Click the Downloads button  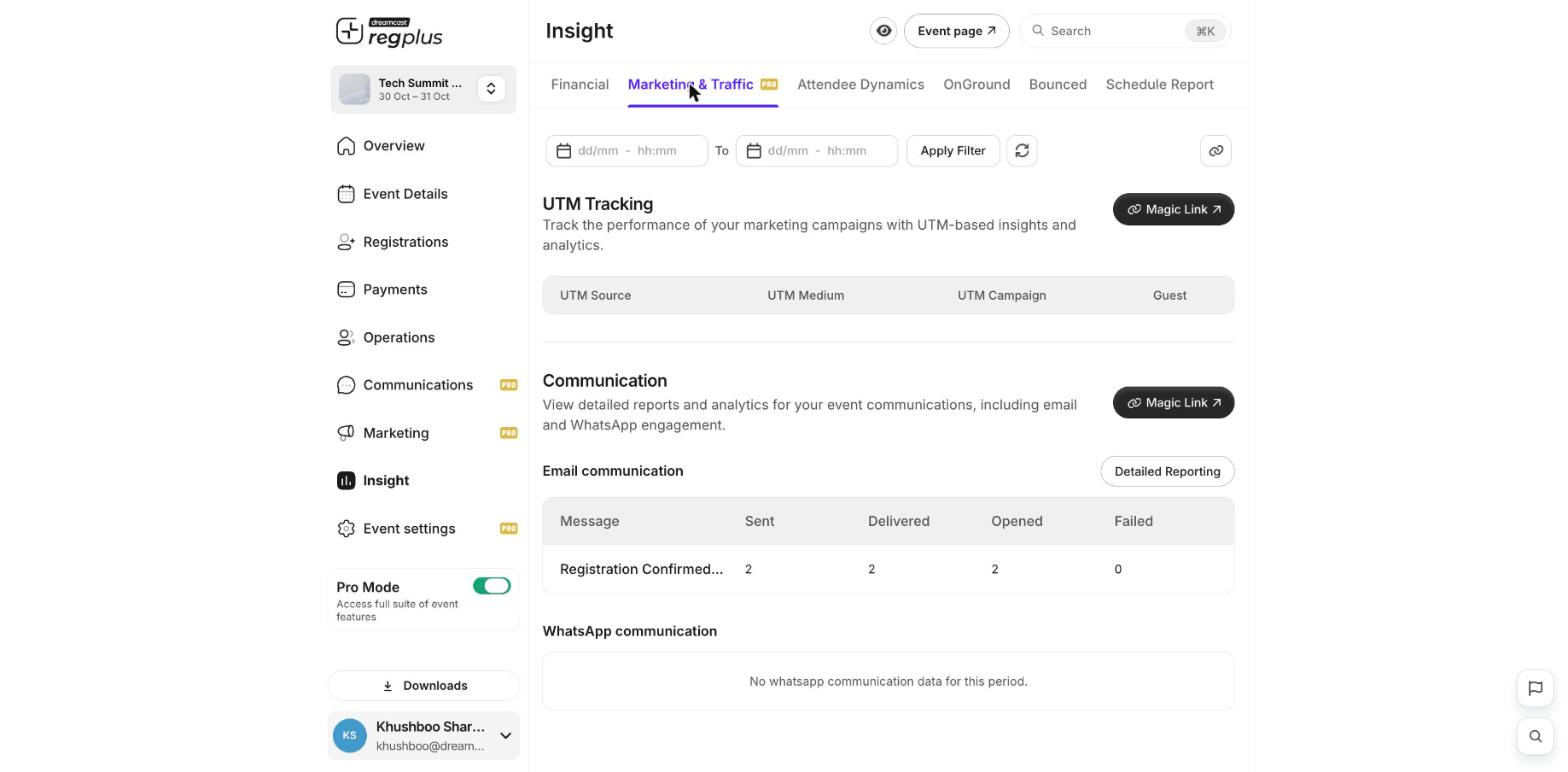pyautogui.click(x=424, y=686)
